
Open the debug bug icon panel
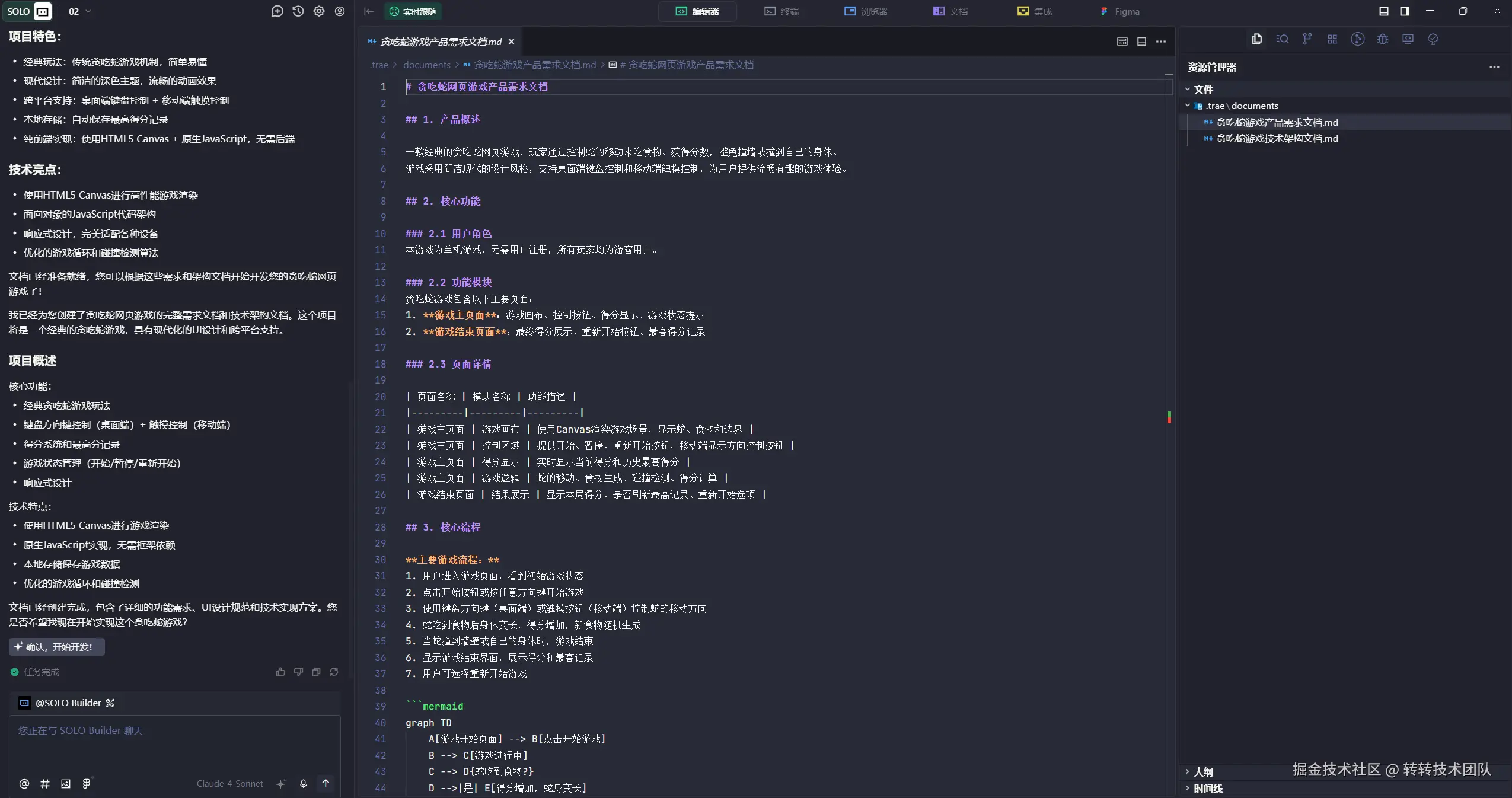(x=1382, y=39)
